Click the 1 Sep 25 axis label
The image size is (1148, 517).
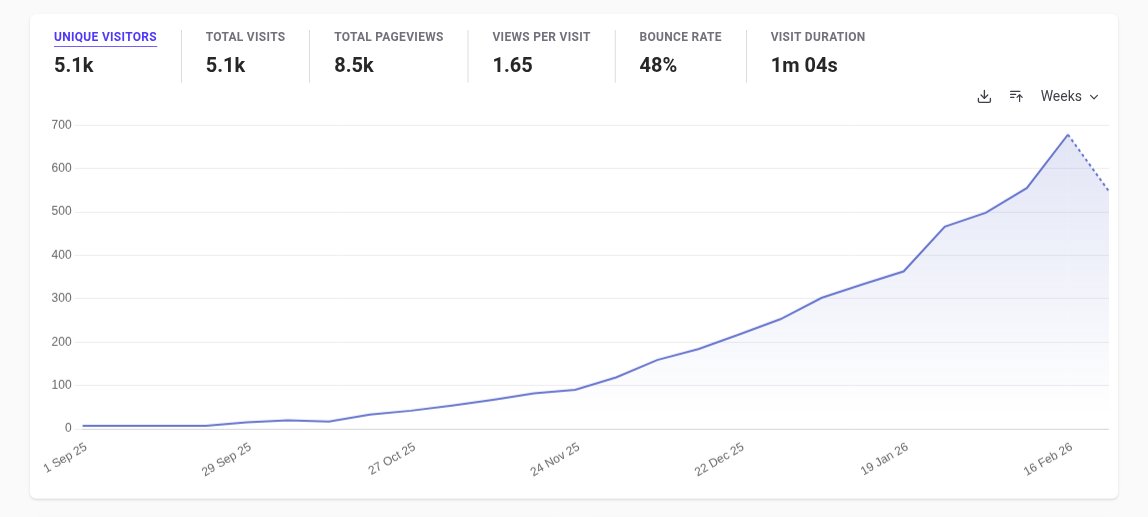point(67,457)
